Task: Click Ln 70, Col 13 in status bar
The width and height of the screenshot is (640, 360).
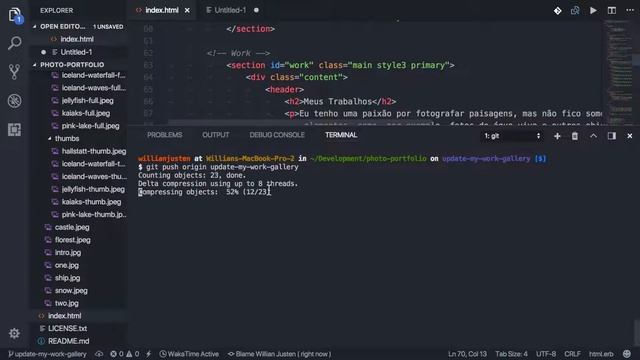Action: click(467, 354)
